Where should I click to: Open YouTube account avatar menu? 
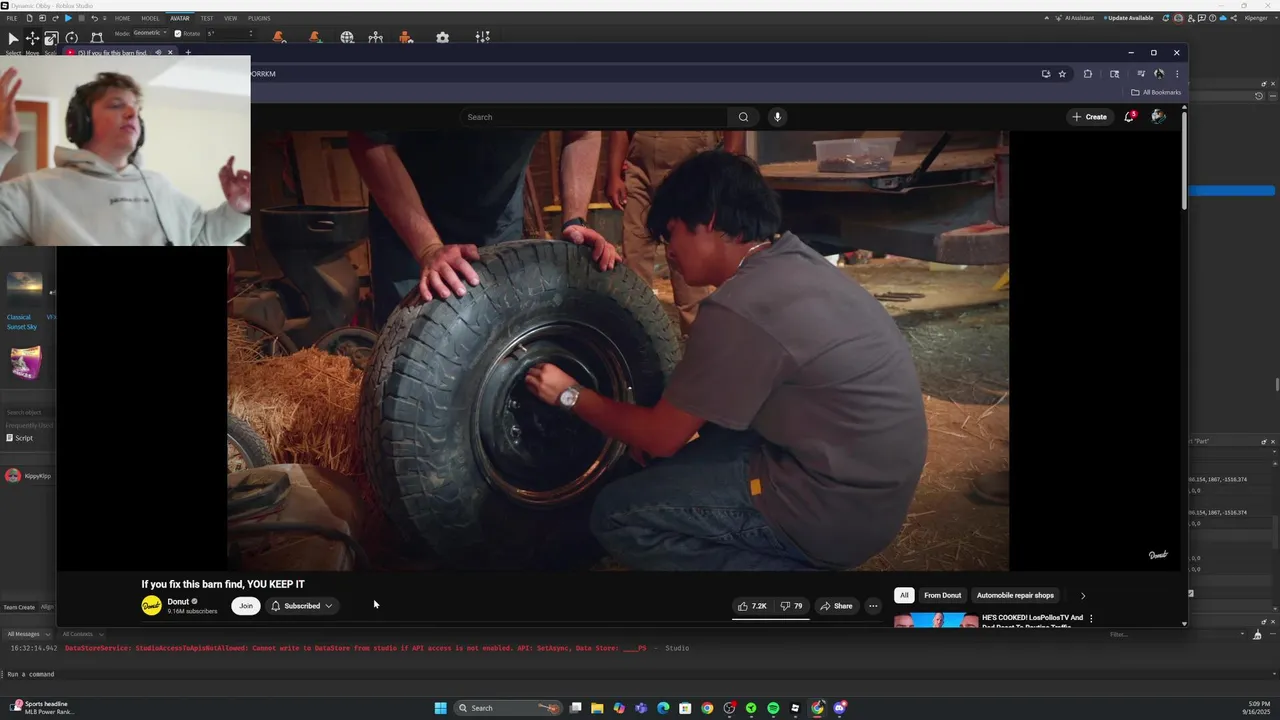coord(1158,117)
